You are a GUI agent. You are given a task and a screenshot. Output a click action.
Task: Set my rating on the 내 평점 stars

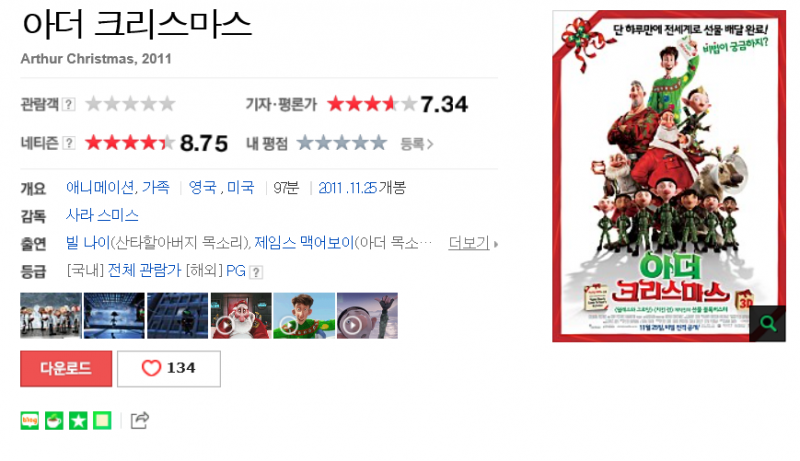click(x=341, y=143)
